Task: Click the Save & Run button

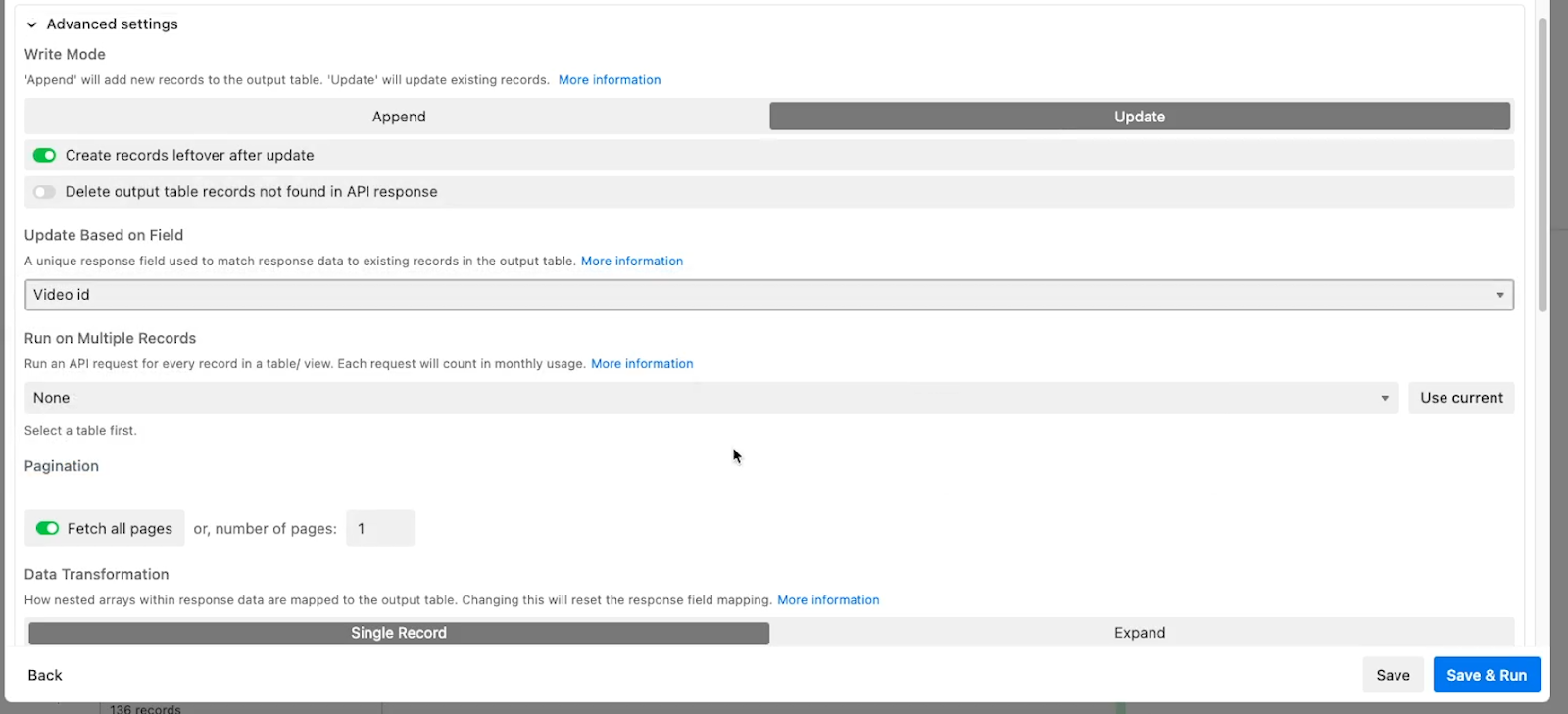Action: click(1487, 675)
